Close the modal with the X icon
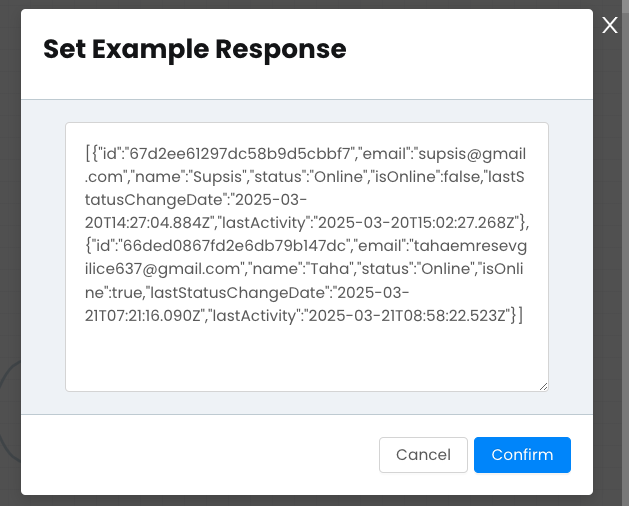 point(610,25)
